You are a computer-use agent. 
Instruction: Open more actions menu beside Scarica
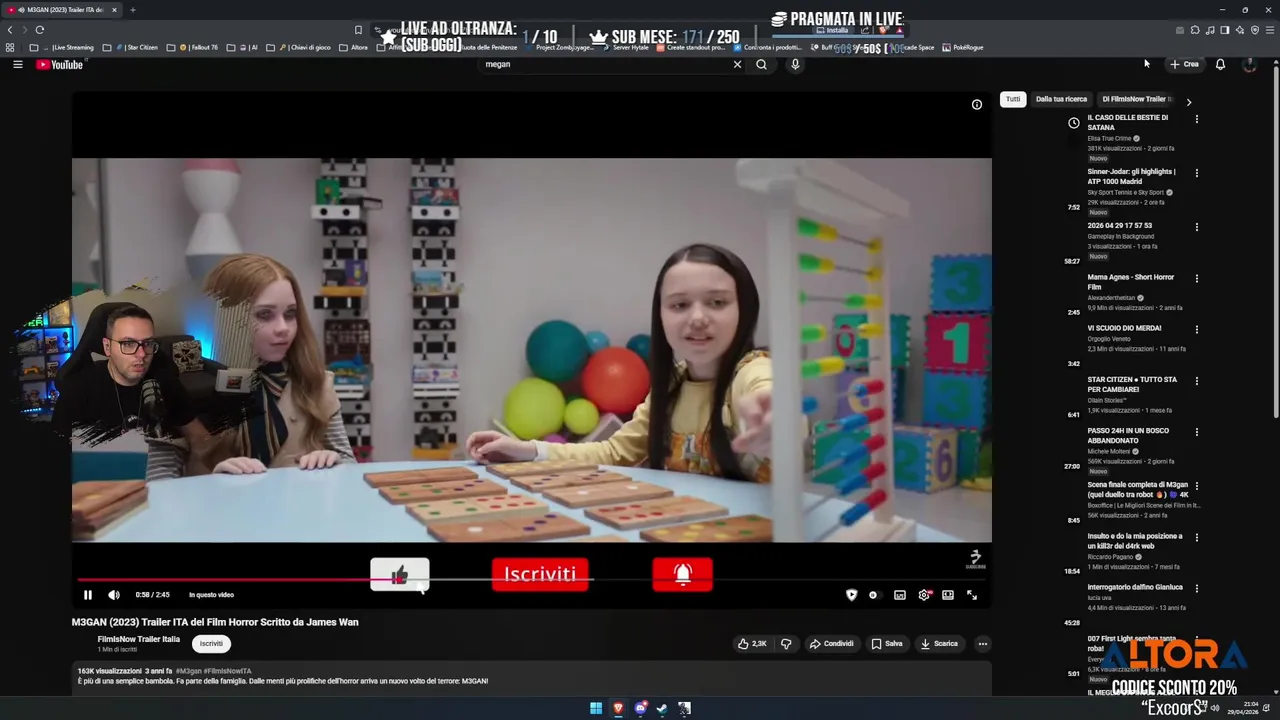click(983, 644)
